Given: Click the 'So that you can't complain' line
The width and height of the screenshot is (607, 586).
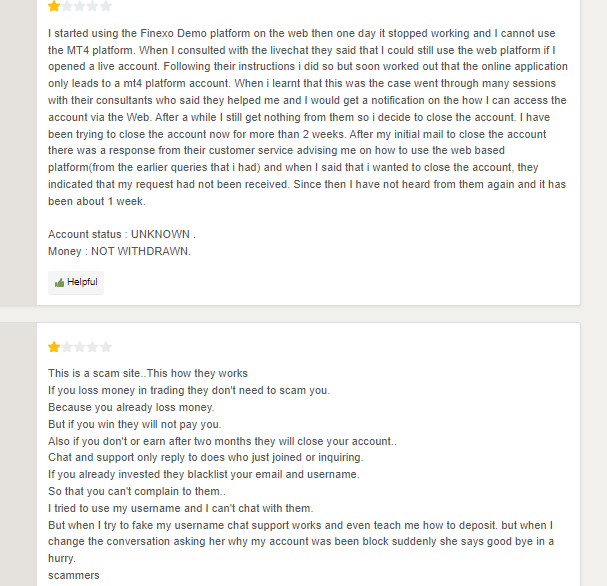Looking at the screenshot, I should pyautogui.click(x=136, y=491).
